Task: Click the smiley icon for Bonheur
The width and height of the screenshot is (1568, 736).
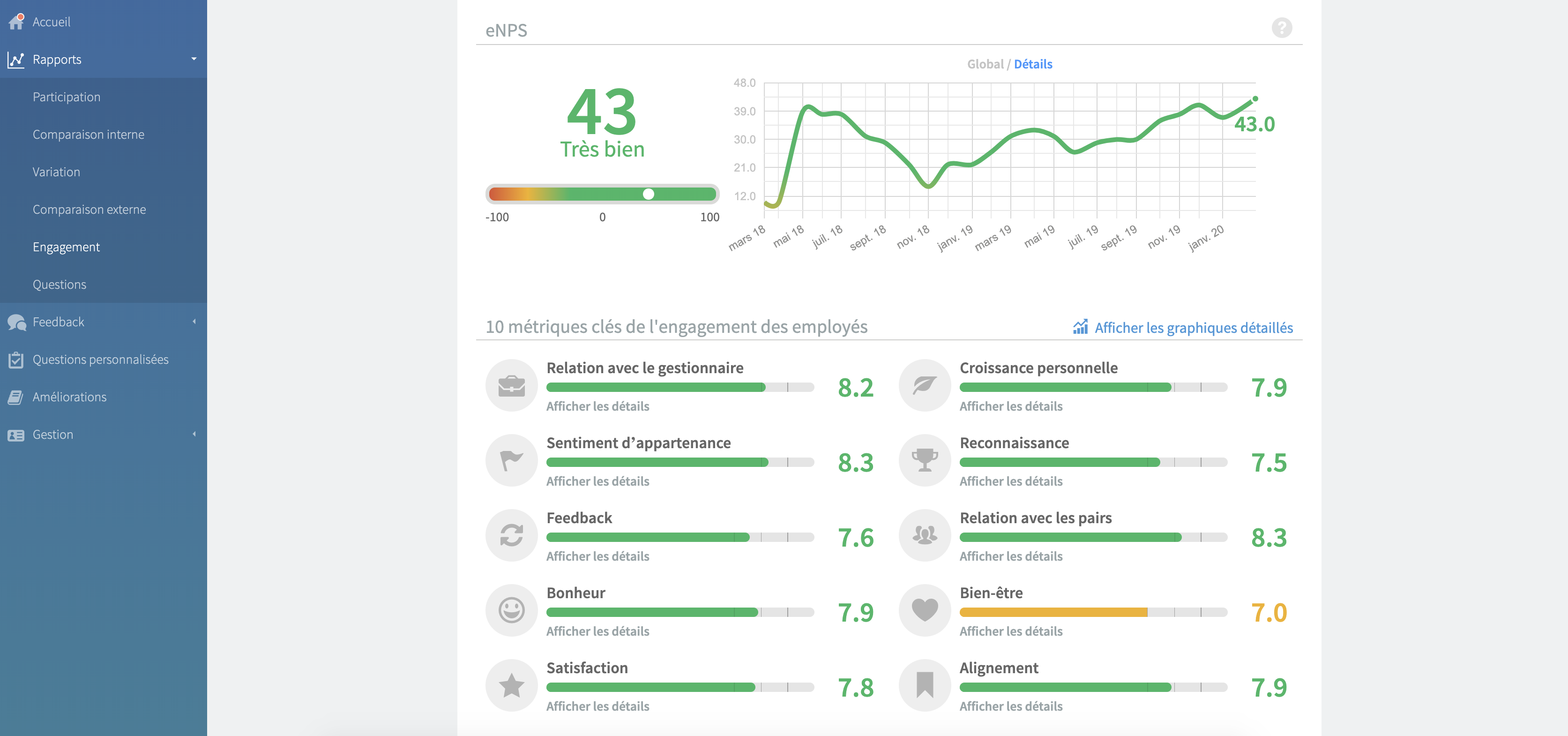Action: (511, 610)
